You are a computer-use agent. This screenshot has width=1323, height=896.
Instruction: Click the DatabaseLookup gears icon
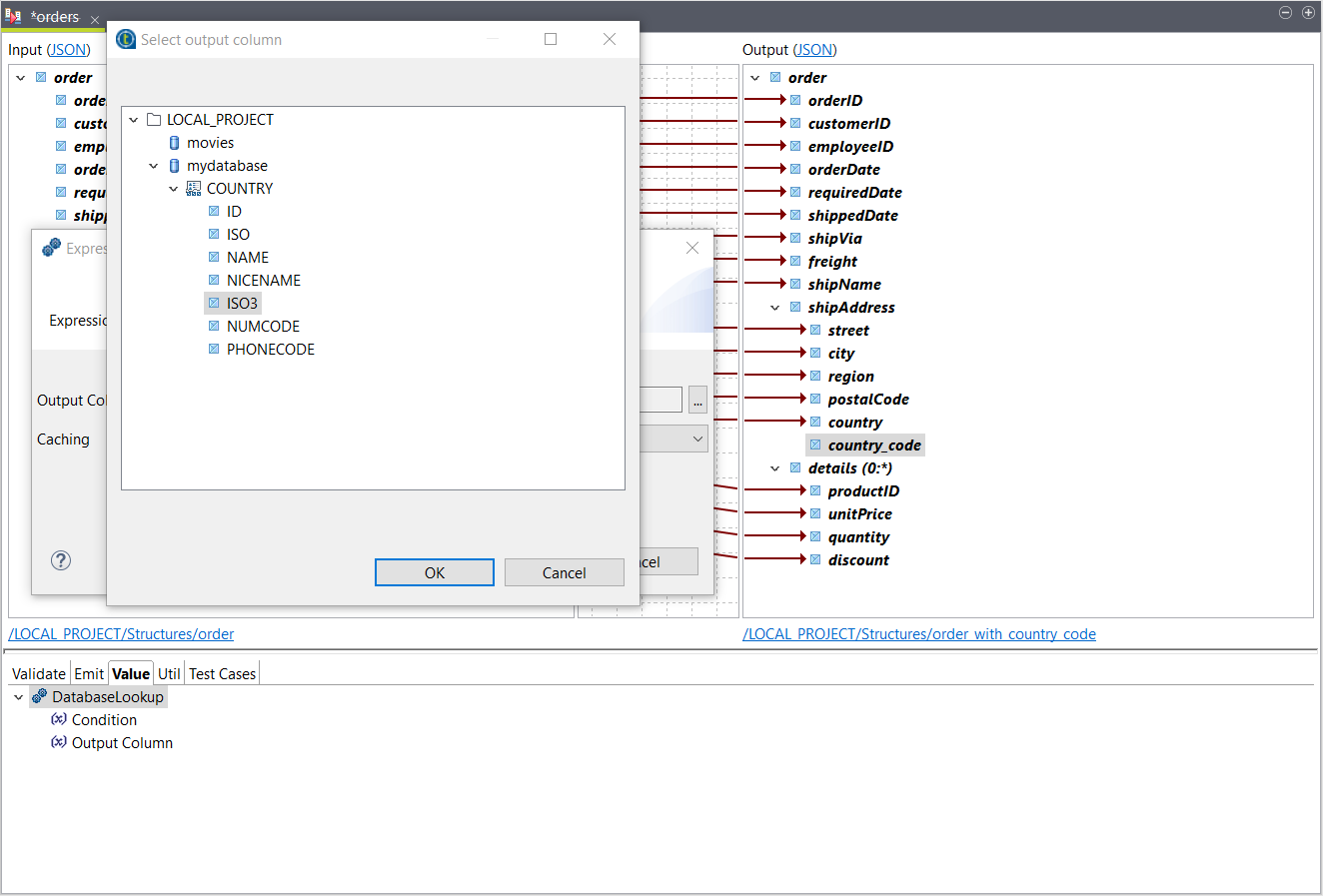pyautogui.click(x=38, y=696)
